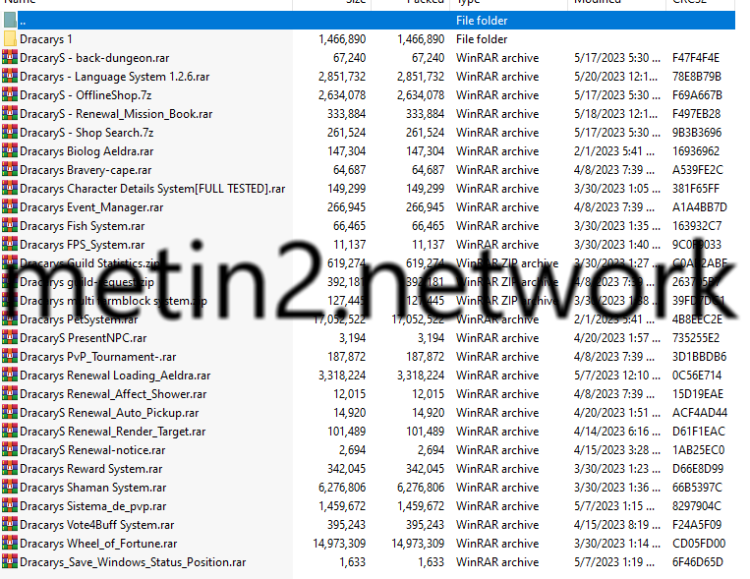Select file name Dracarys Vote4Buff System.rar

pos(97,525)
